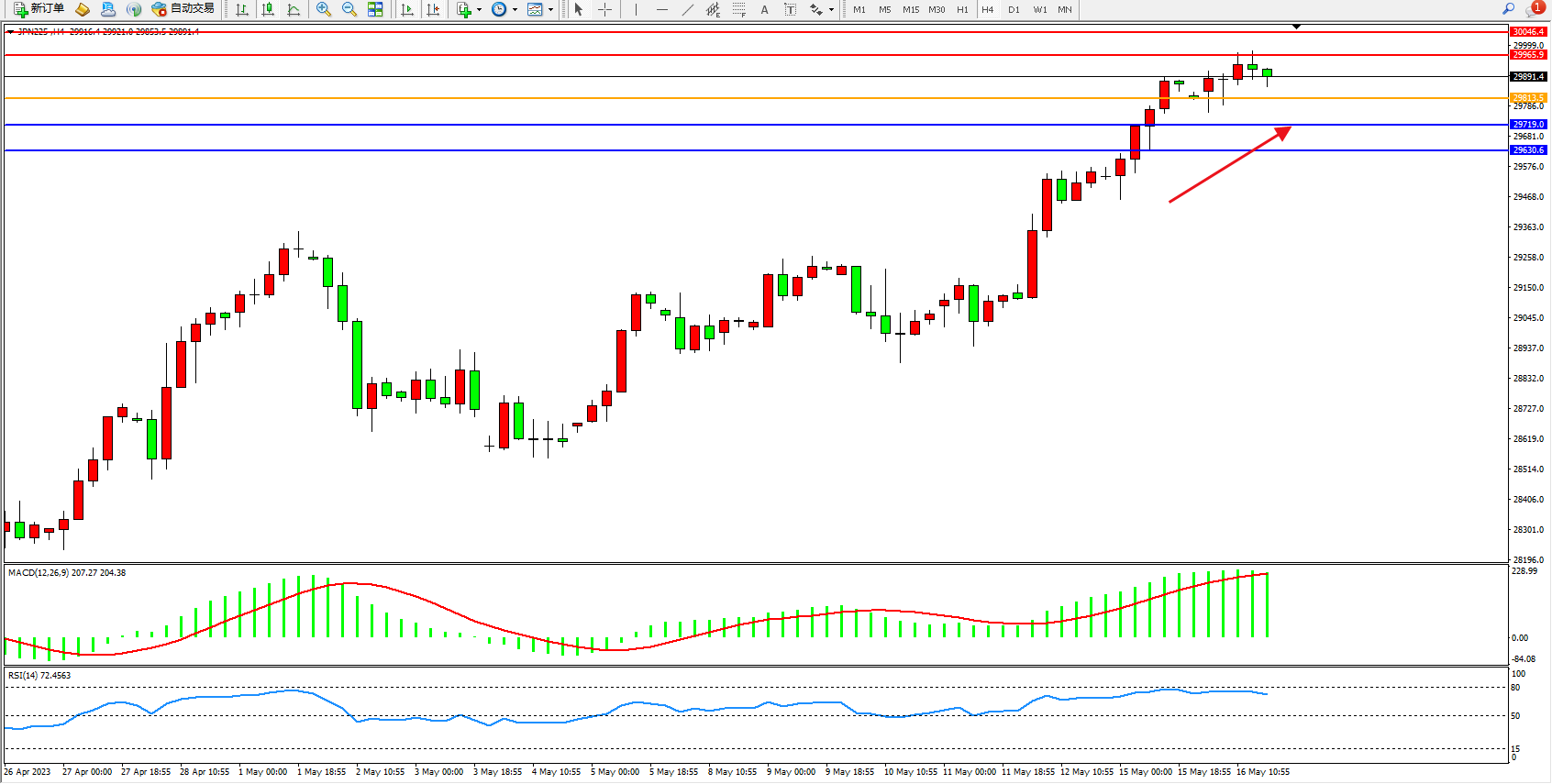Screen dimensions: 1552x784
Task: Choose the Fibonacci retracement tool
Action: coord(739,9)
